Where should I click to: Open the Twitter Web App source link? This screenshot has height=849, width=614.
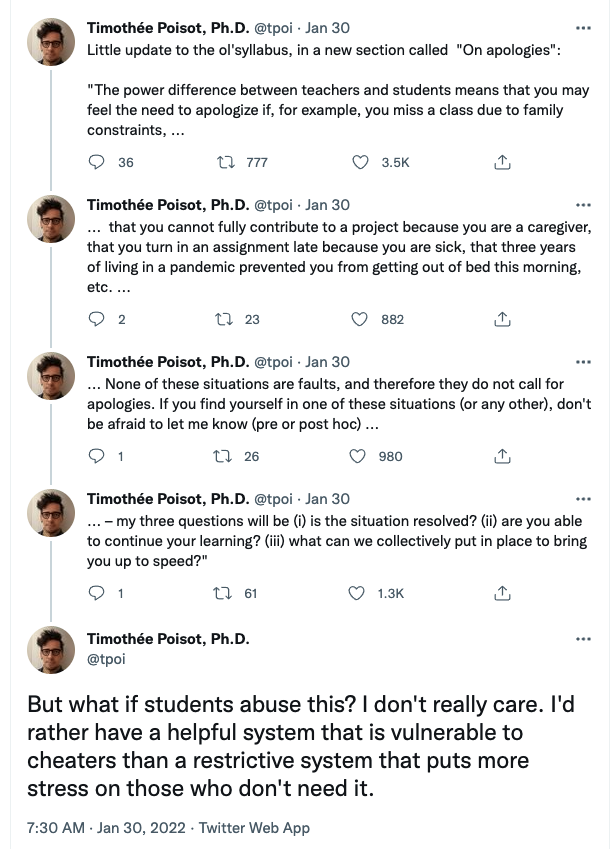[254, 828]
